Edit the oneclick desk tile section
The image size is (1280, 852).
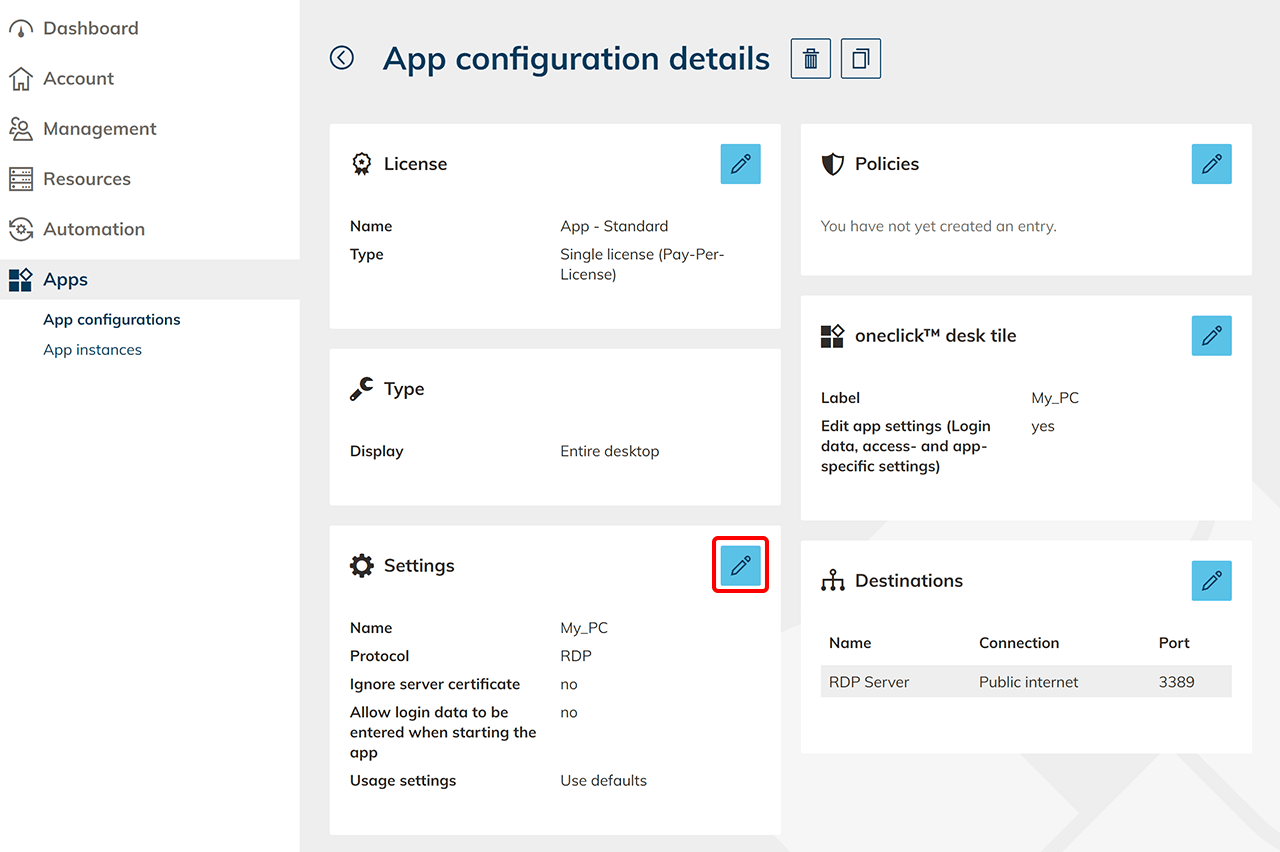[x=1211, y=336]
